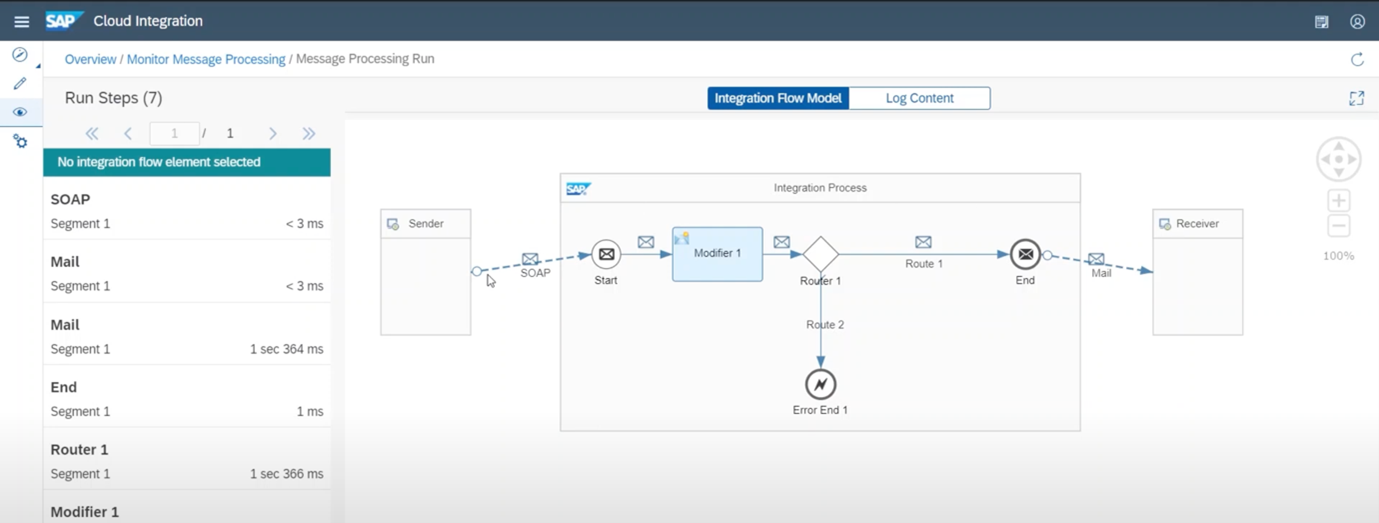Go to the next run steps page

273,133
